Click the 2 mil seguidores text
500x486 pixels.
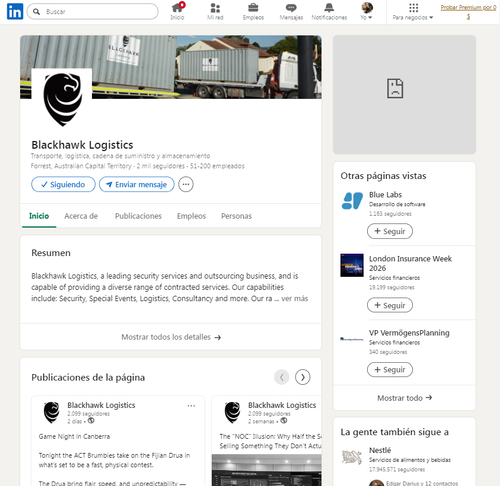161,166
